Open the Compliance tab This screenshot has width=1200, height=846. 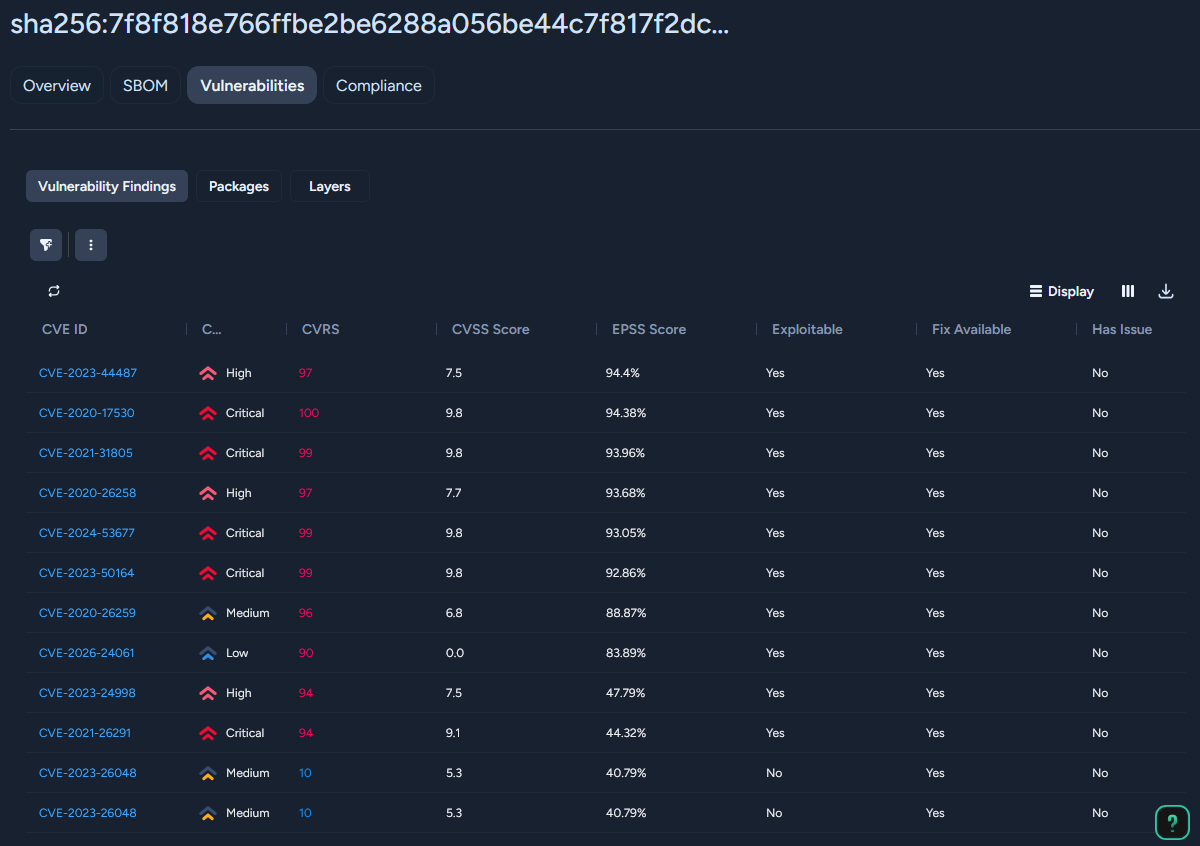tap(379, 85)
